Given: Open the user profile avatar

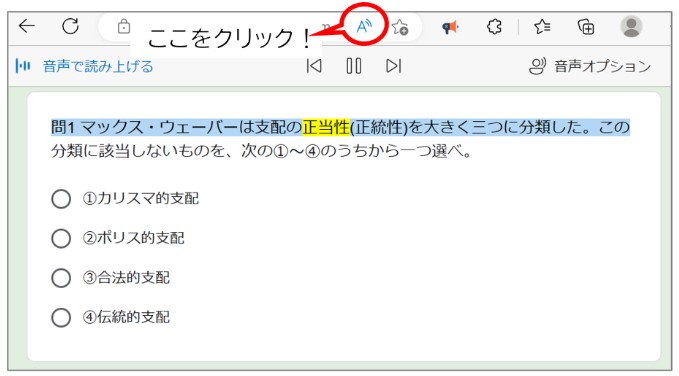Looking at the screenshot, I should click(x=631, y=26).
